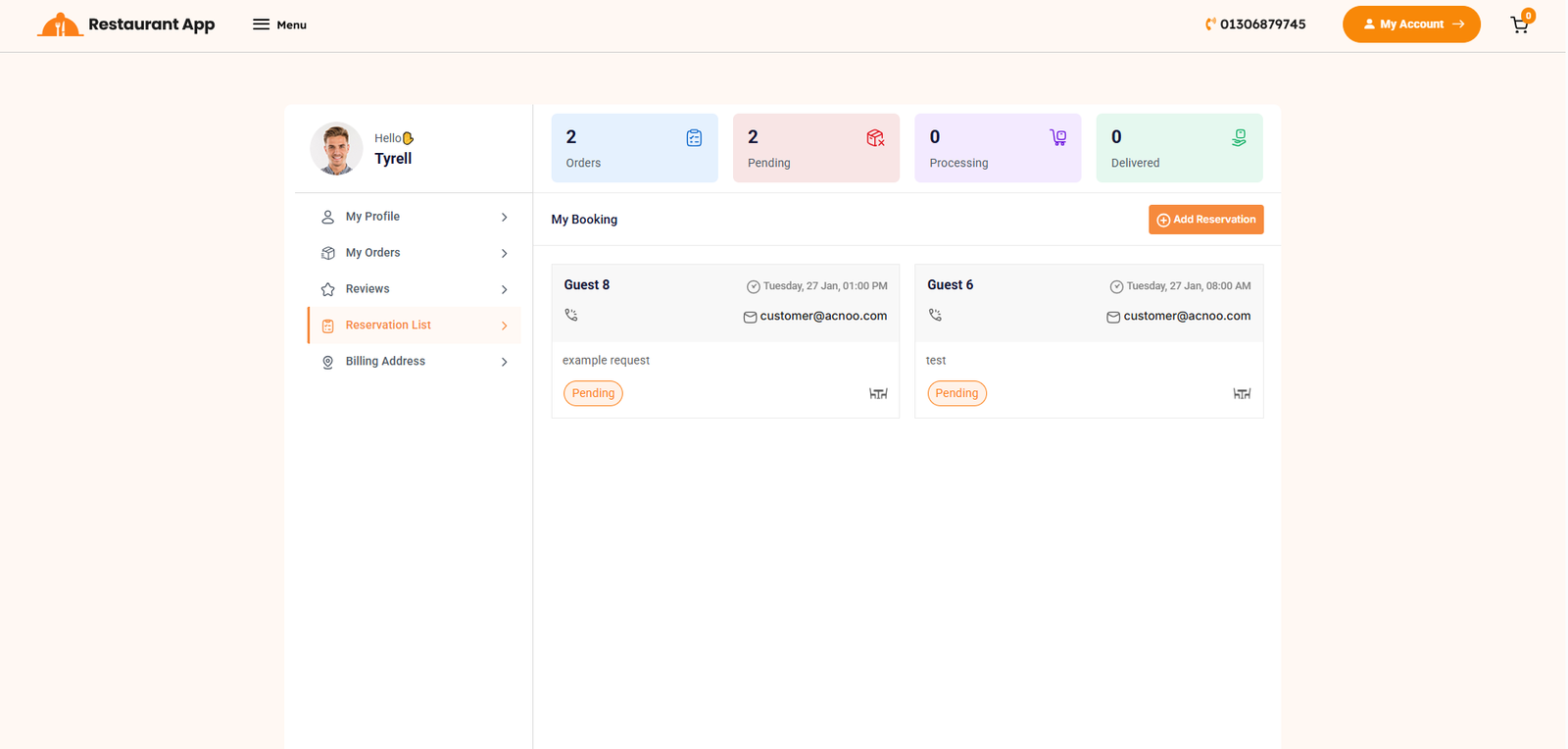The image size is (1568, 749).
Task: Click the Delivered hand icon
Action: 1239,138
